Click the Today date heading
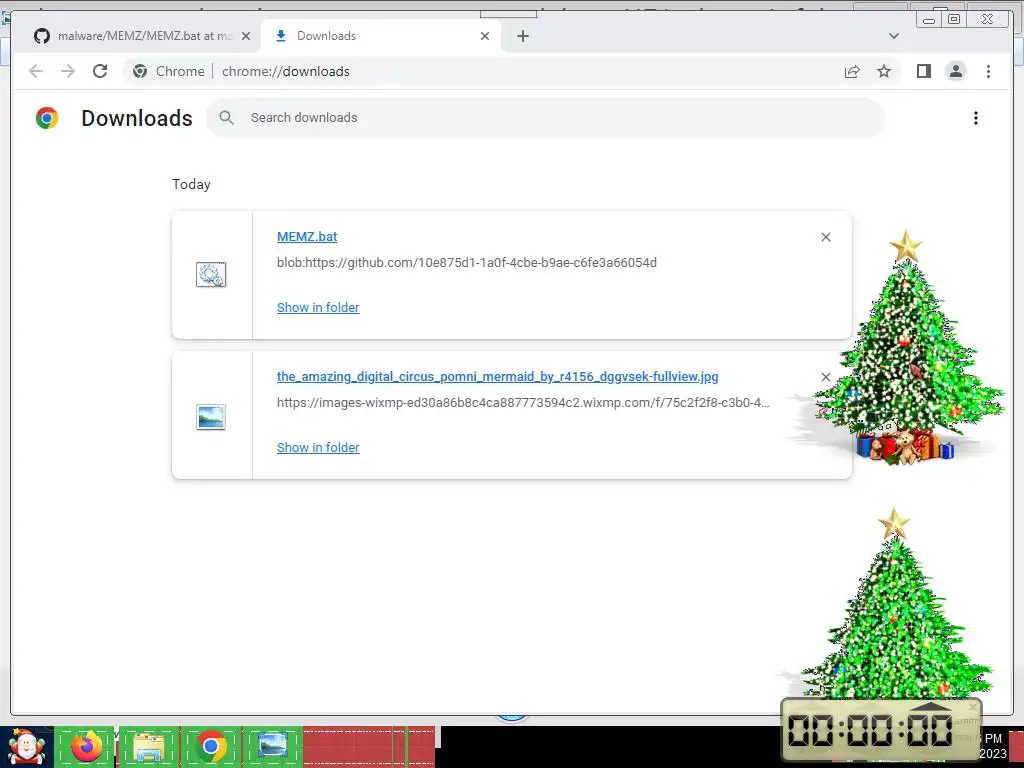Viewport: 1024px width, 768px height. click(191, 184)
